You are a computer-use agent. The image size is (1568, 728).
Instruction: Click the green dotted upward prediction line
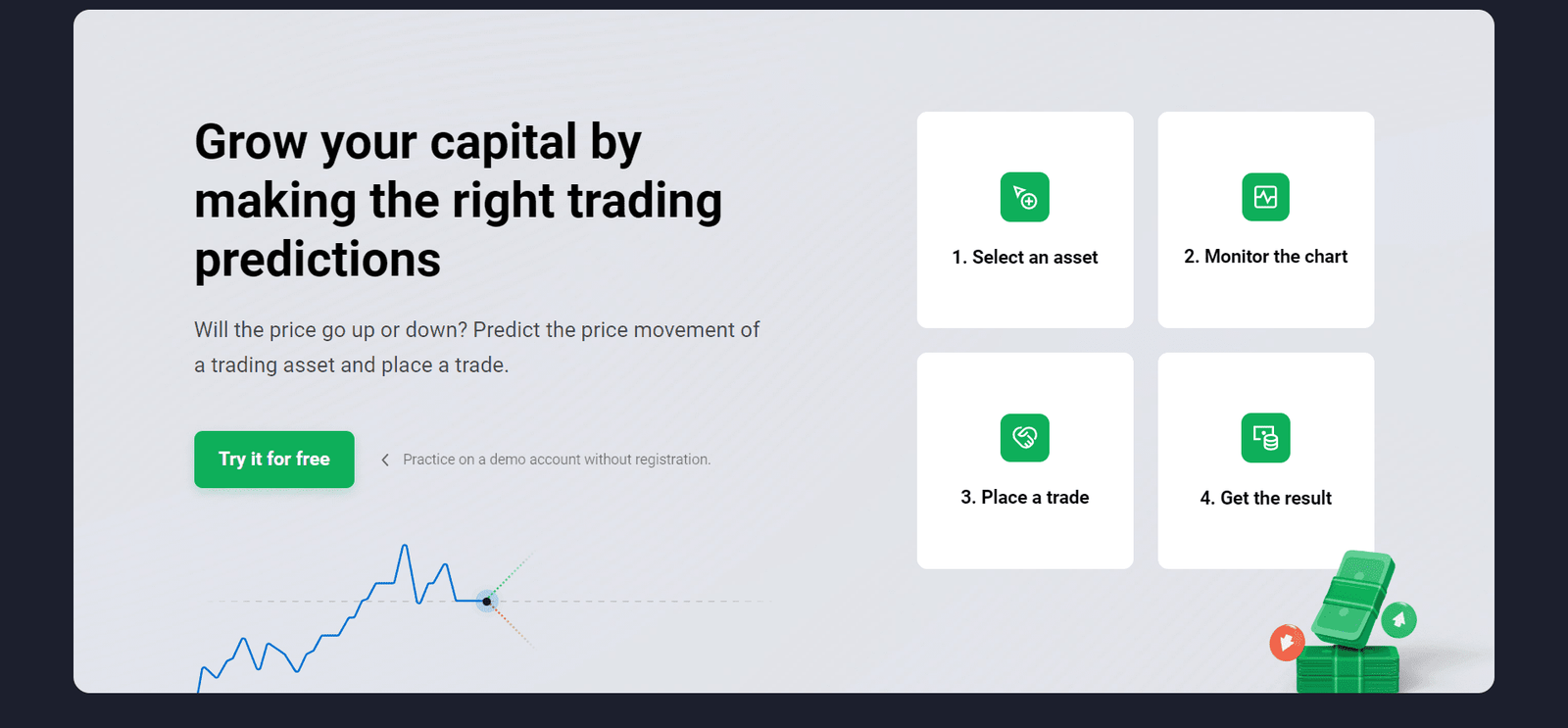[x=512, y=575]
